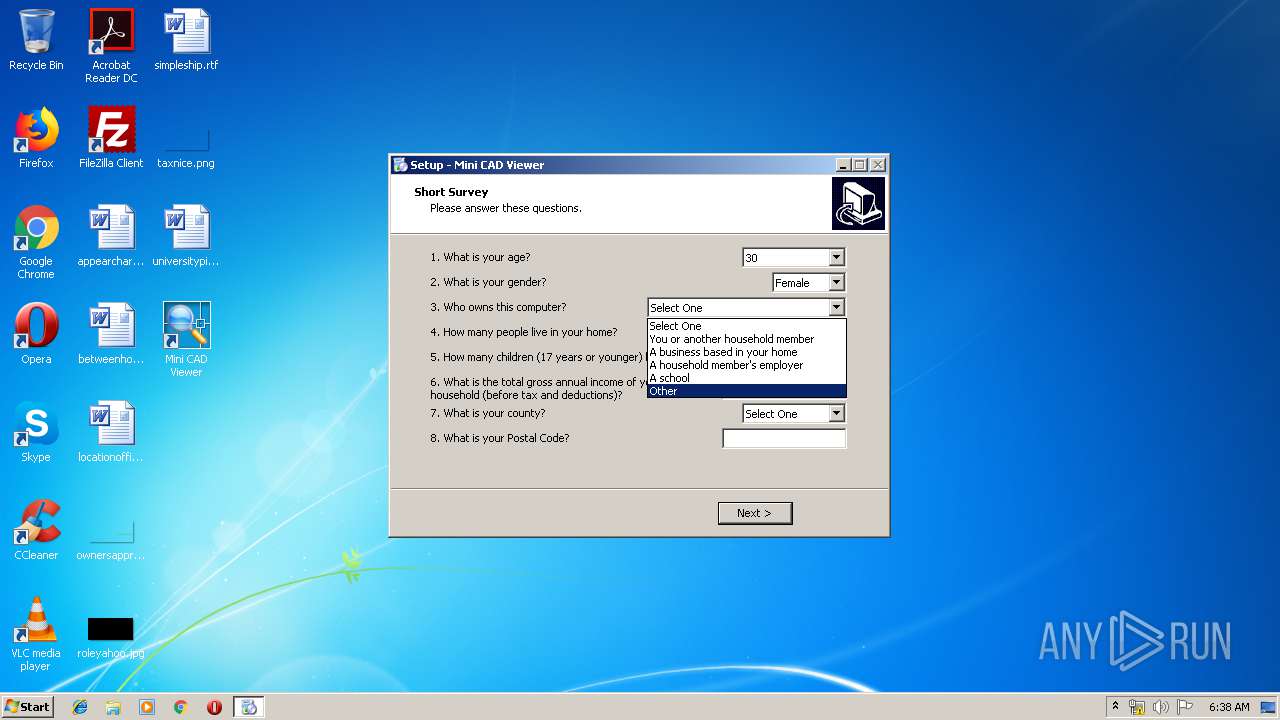
Task: Launch Chrome from the taskbar
Action: [180, 707]
